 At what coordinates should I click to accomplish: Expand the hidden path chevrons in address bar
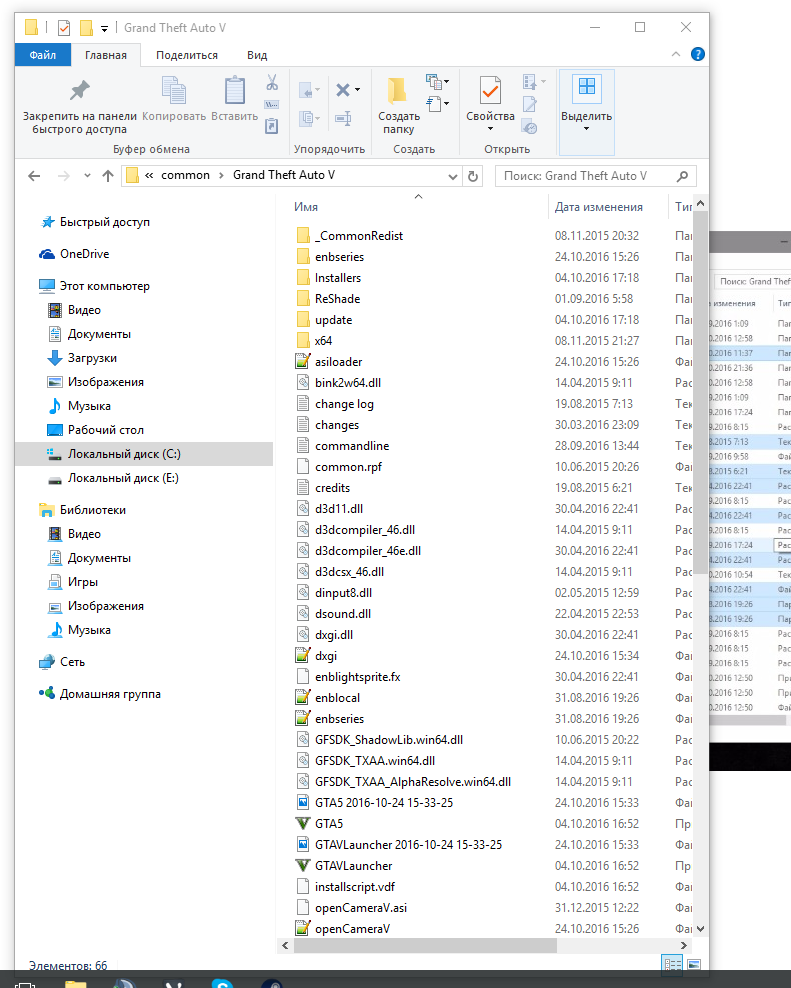point(149,175)
